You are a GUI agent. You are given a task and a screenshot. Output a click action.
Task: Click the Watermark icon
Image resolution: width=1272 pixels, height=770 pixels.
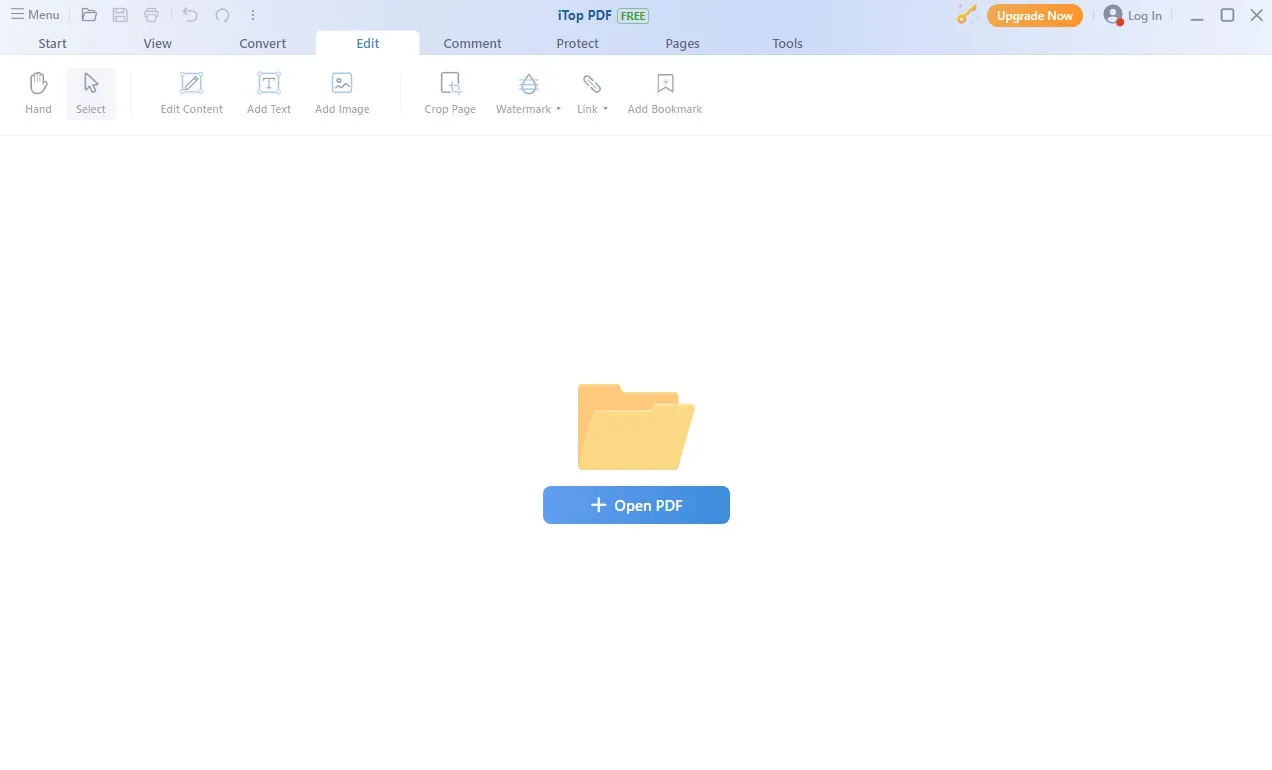[529, 84]
